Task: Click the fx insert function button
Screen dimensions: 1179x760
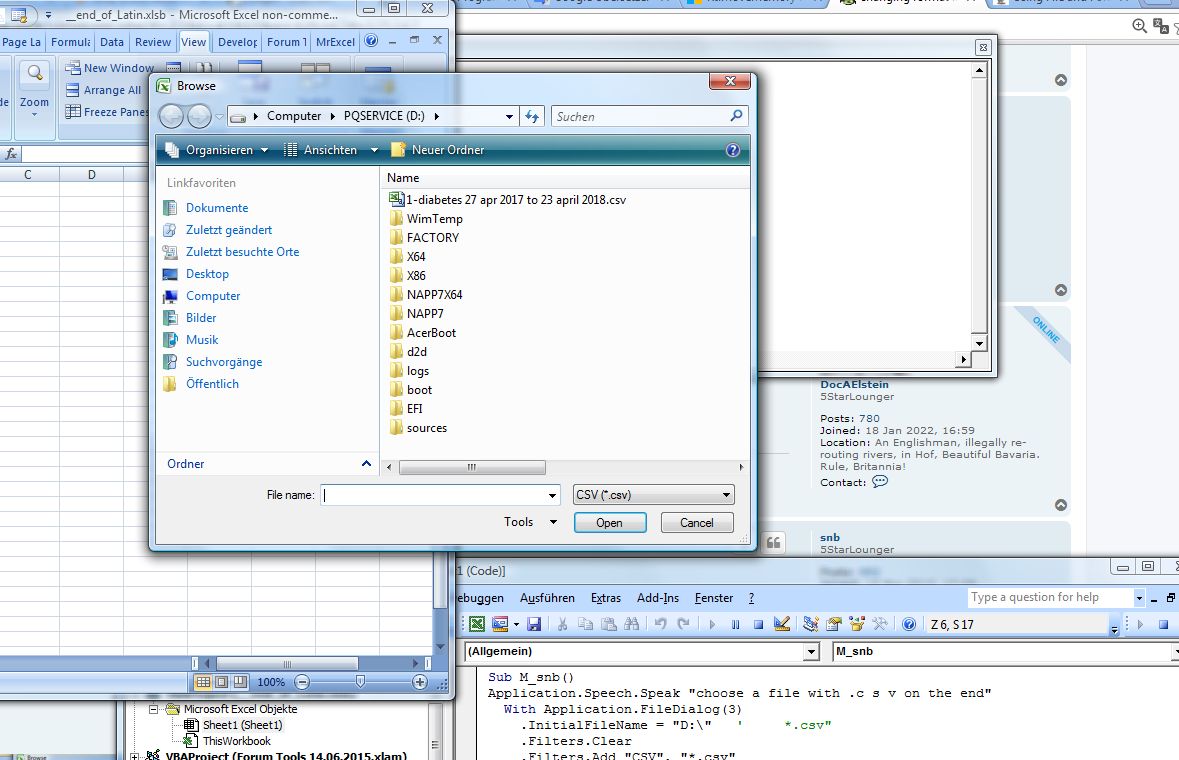Action: point(11,153)
